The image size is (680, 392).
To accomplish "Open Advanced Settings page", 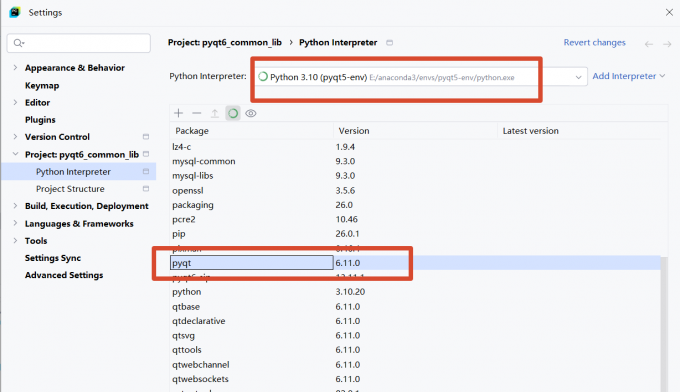I will point(64,275).
